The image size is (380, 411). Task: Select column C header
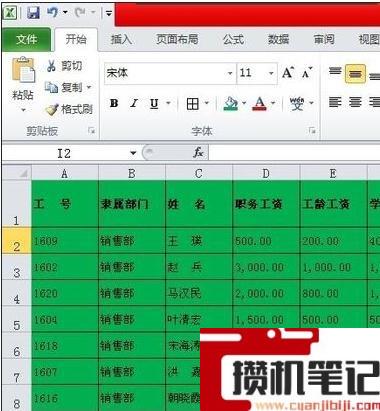(x=199, y=173)
